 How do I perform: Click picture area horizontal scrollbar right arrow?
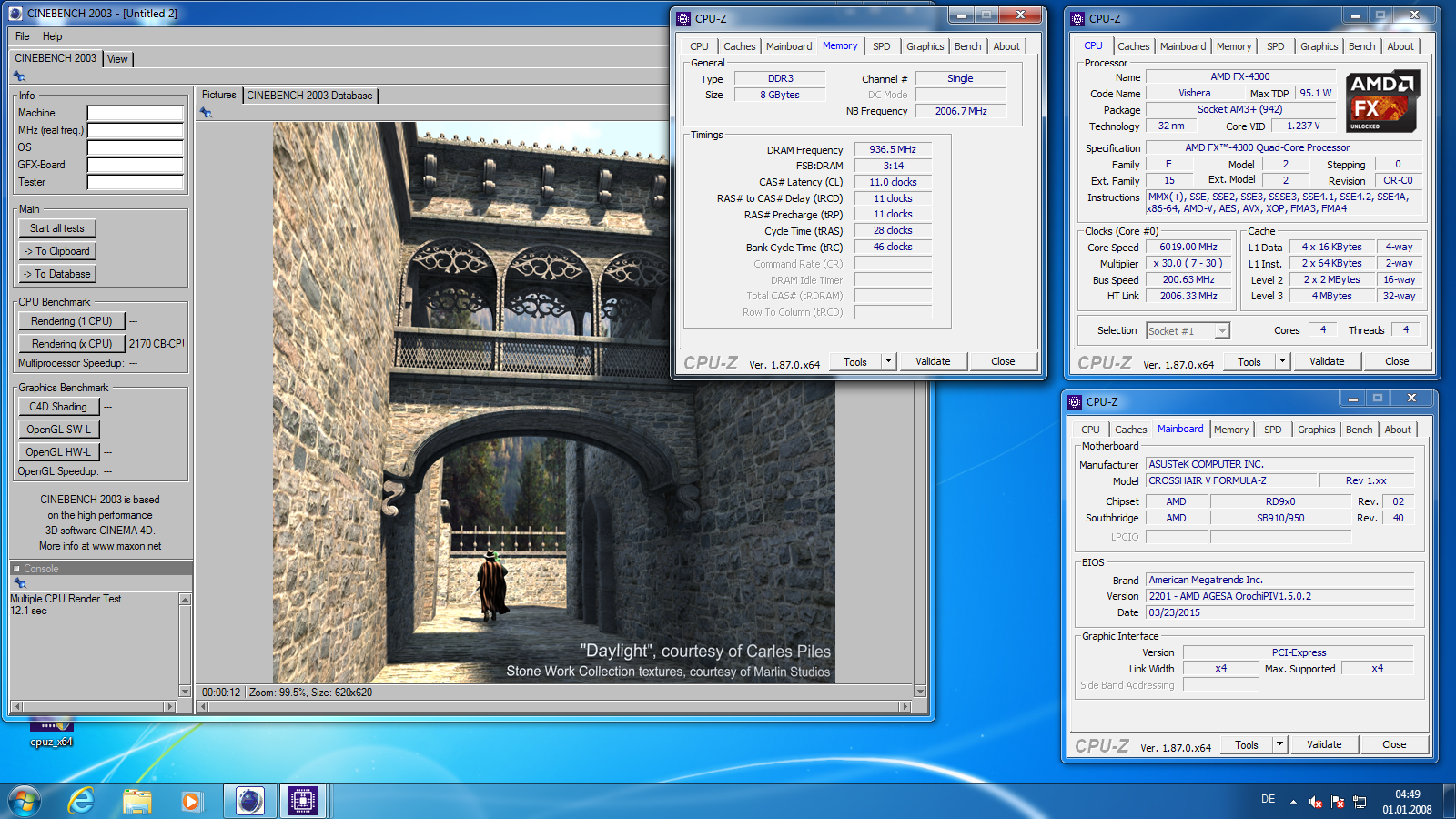905,706
